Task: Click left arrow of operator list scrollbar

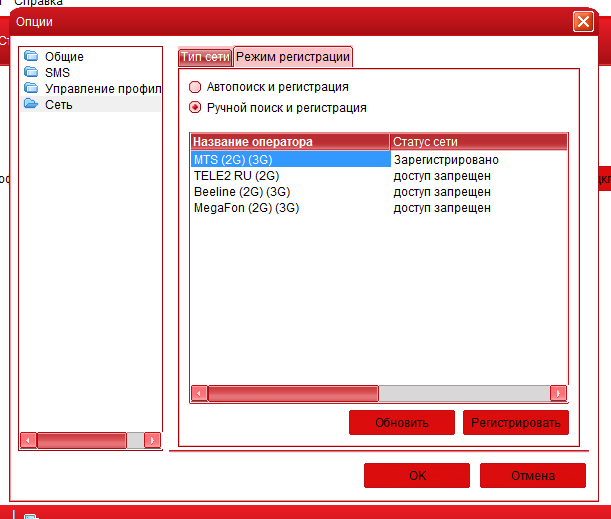Action: pos(199,394)
